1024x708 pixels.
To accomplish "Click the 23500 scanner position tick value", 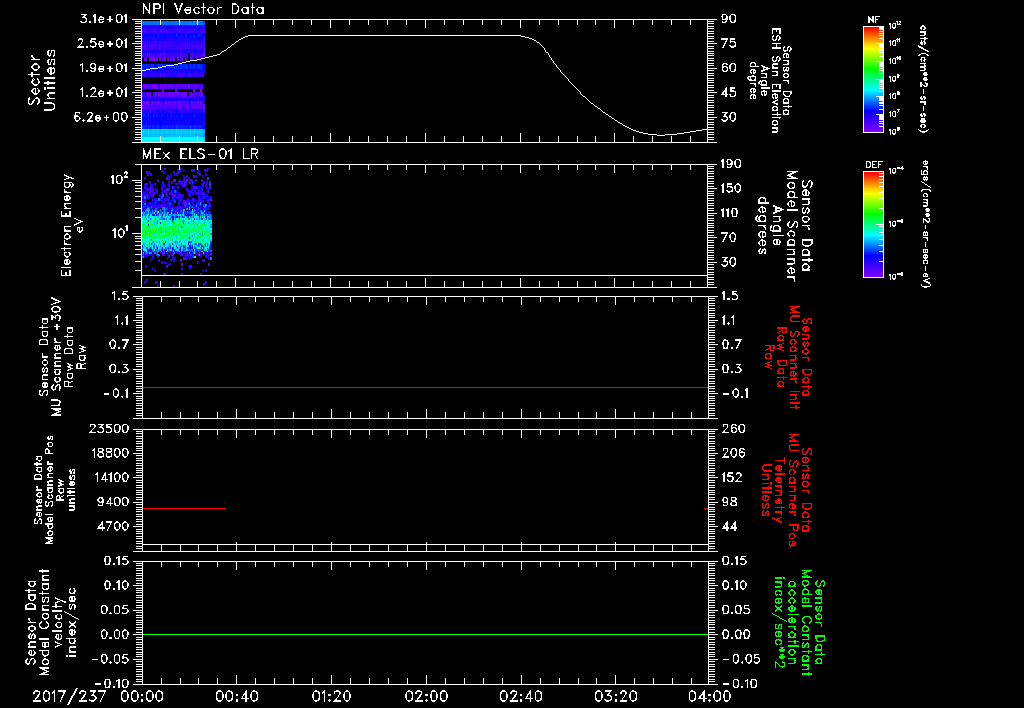I will [108, 428].
